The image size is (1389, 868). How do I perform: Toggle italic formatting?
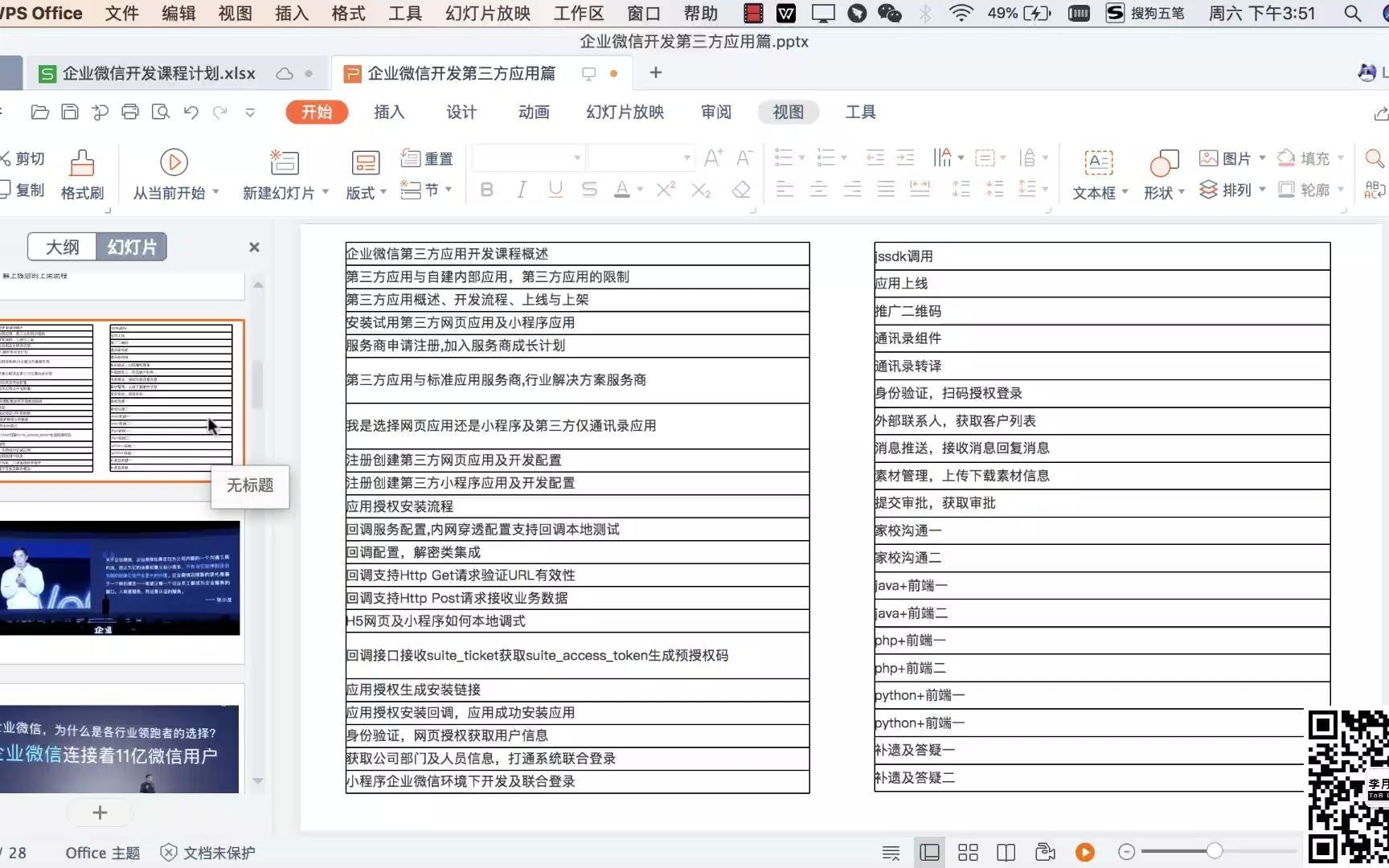click(520, 190)
